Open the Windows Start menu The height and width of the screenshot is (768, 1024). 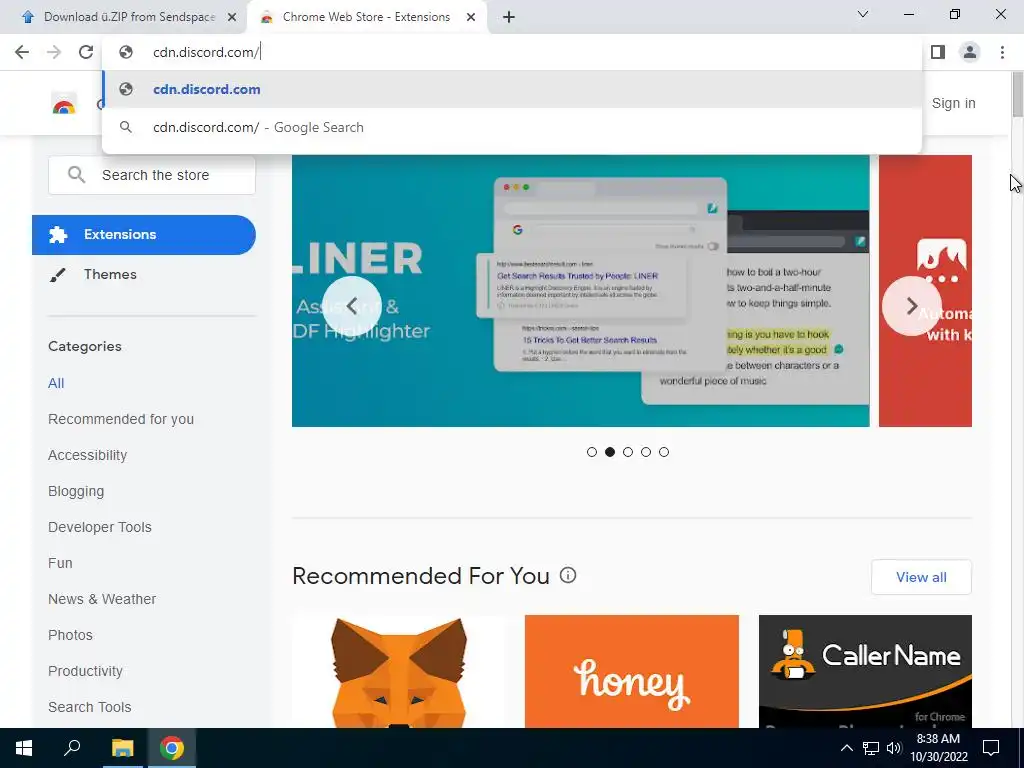(24, 748)
